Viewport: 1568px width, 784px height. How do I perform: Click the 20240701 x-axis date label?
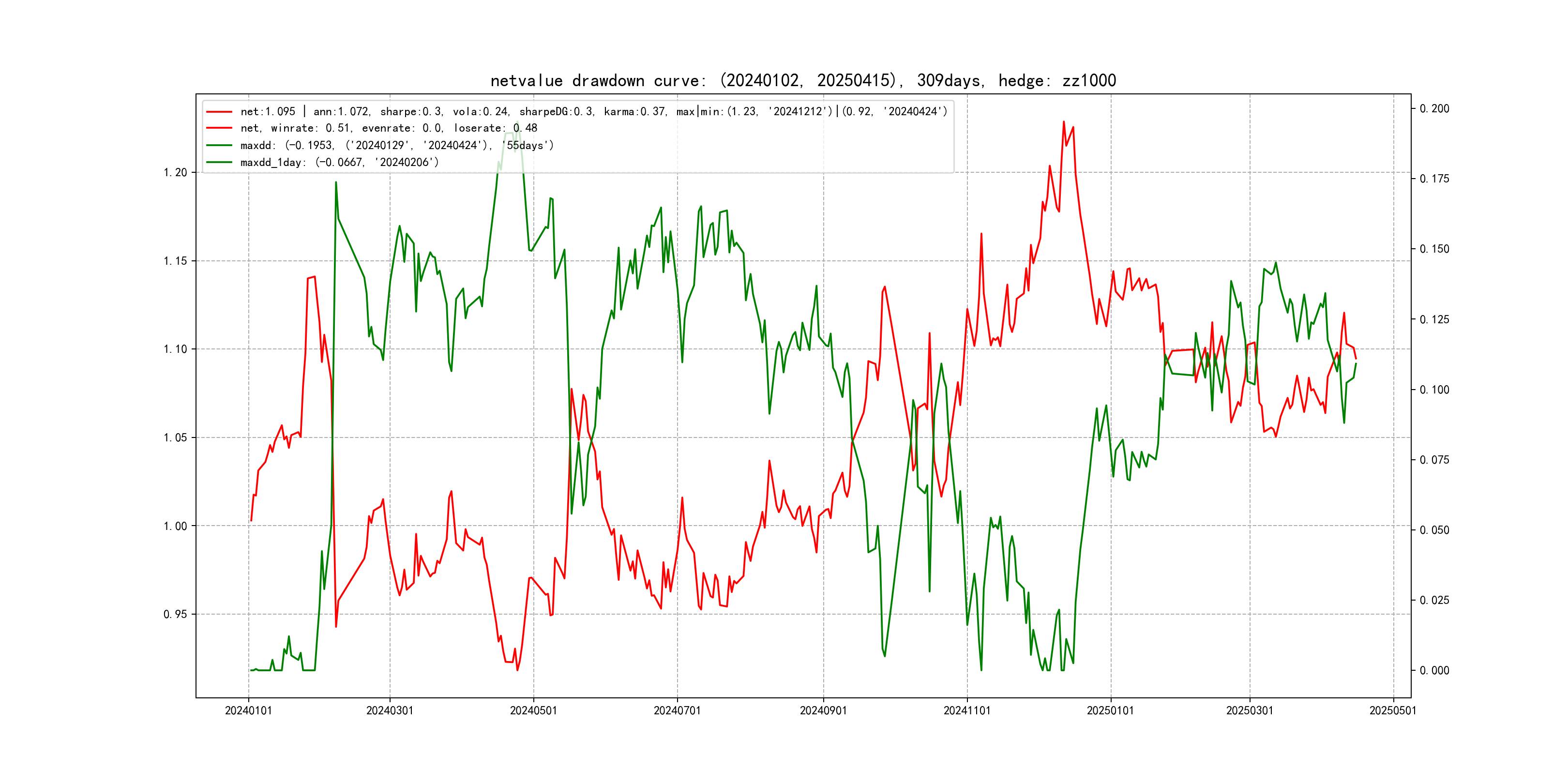[x=677, y=711]
